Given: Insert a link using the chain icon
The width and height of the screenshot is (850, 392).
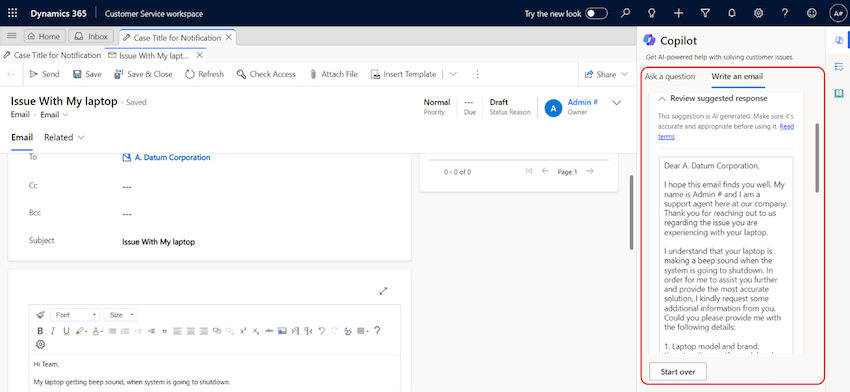Looking at the screenshot, I should pyautogui.click(x=217, y=331).
